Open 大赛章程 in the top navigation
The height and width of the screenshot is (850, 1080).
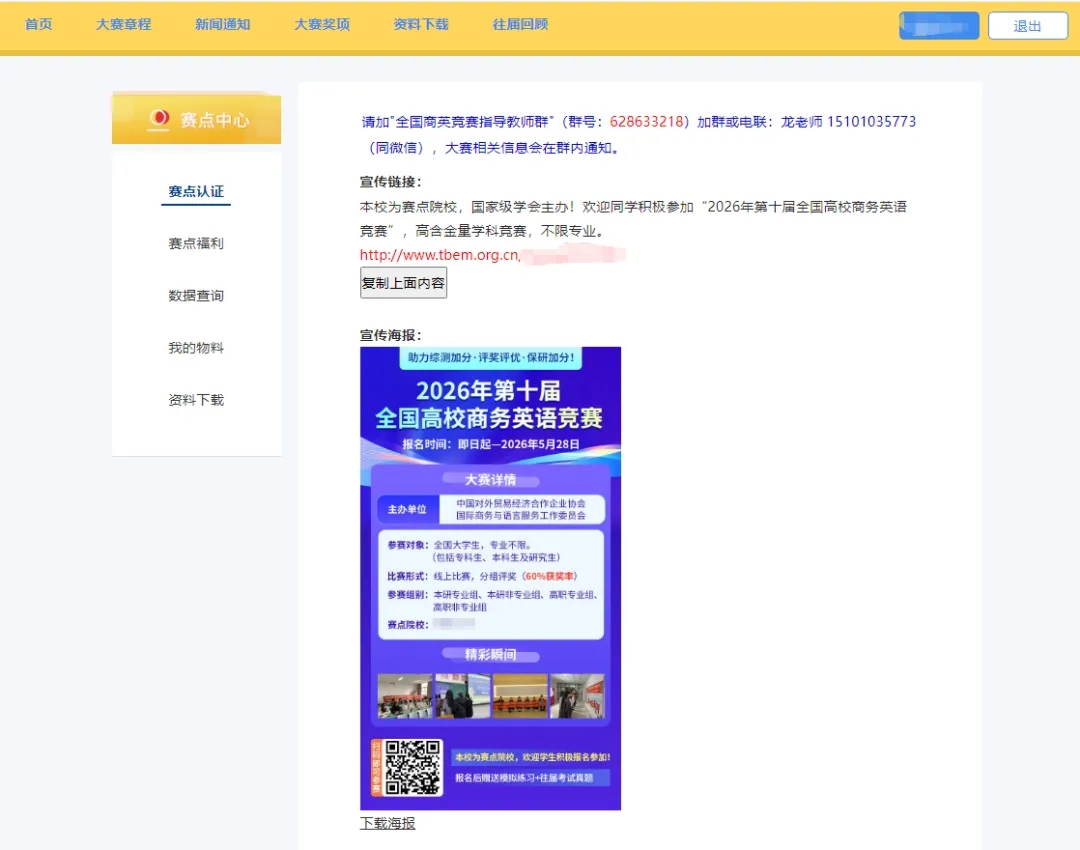[124, 24]
